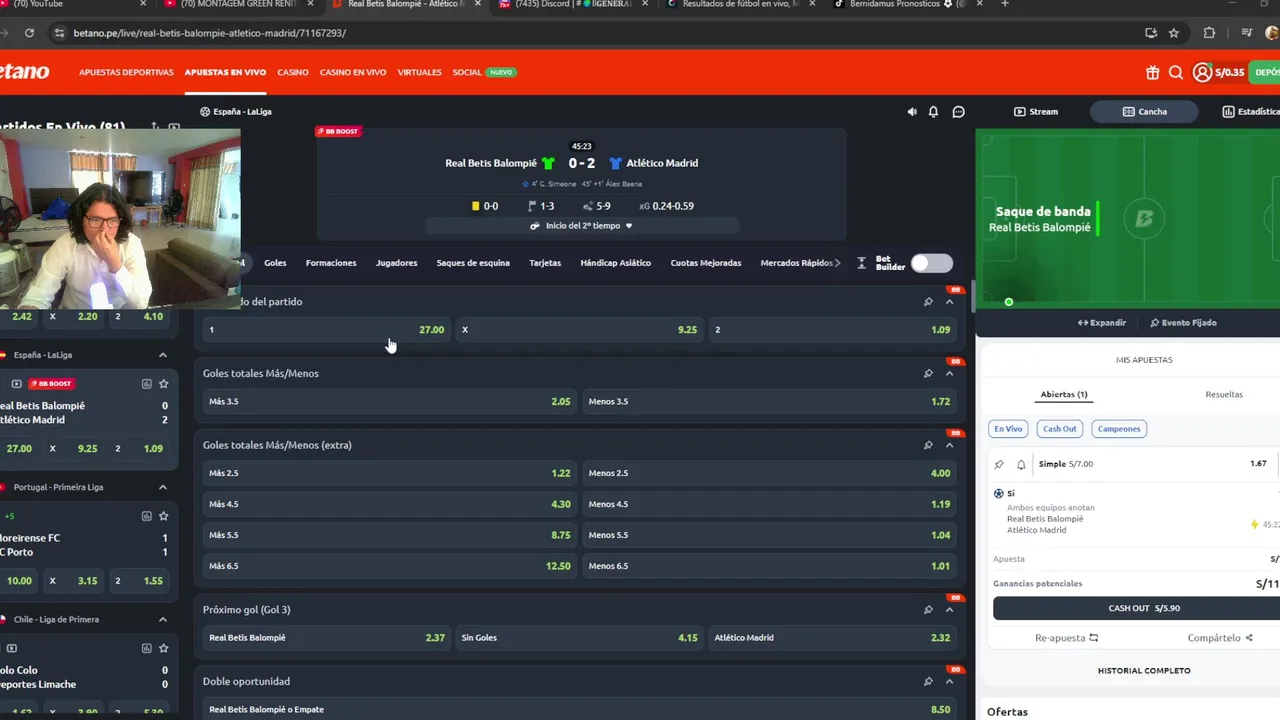Image resolution: width=1280 pixels, height=720 pixels.
Task: Collapse the Próximo gol (Gol 3) section
Action: pos(950,609)
